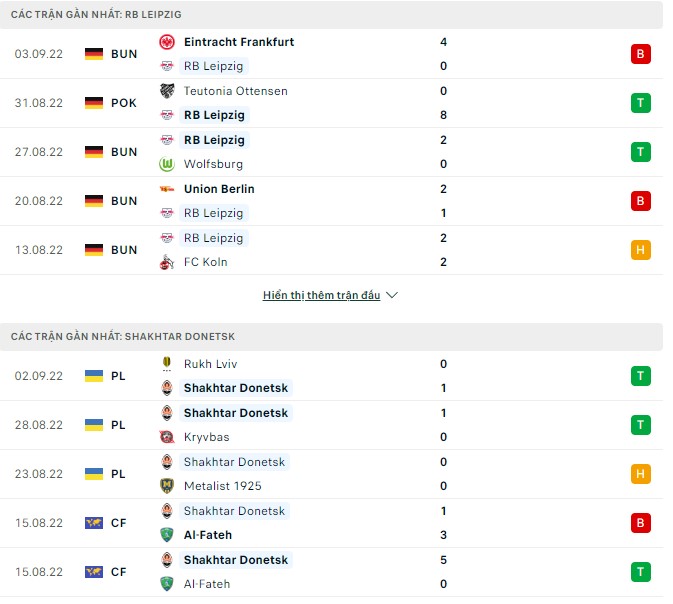Screen dimensions: 673x604
Task: Click the Ukrainian flag beside 02.09.22 PL
Action: click(94, 376)
